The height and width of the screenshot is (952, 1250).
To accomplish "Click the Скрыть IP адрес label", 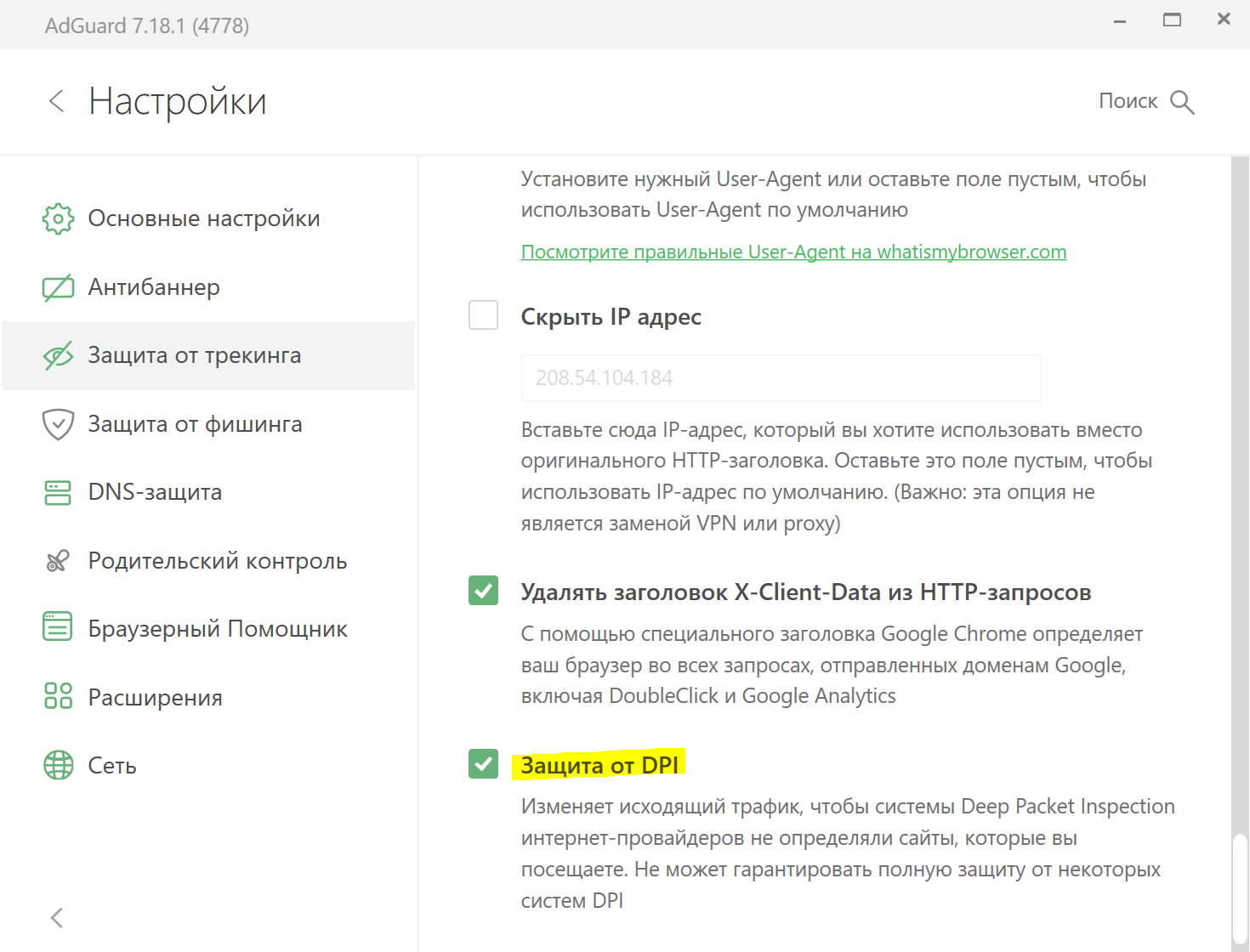I will pyautogui.click(x=611, y=317).
